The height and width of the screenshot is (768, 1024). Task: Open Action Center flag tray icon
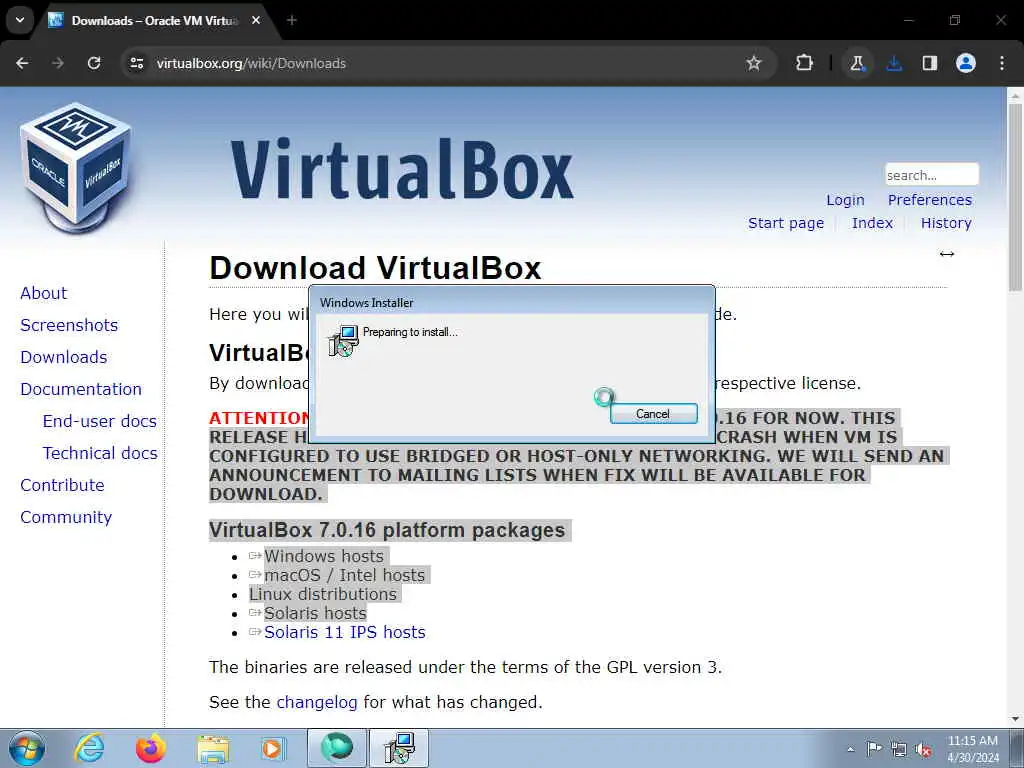874,749
